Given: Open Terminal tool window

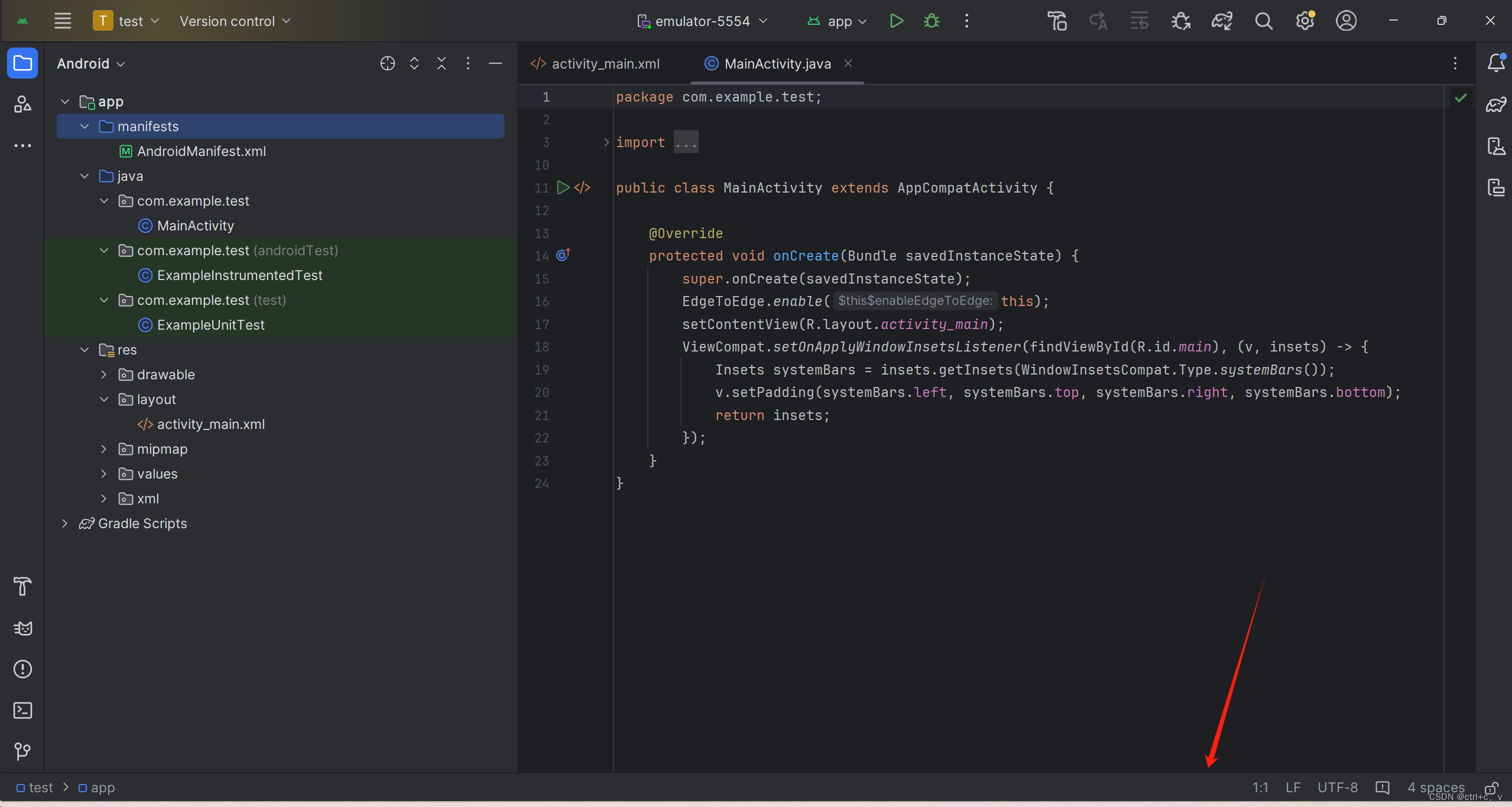Looking at the screenshot, I should (x=22, y=710).
